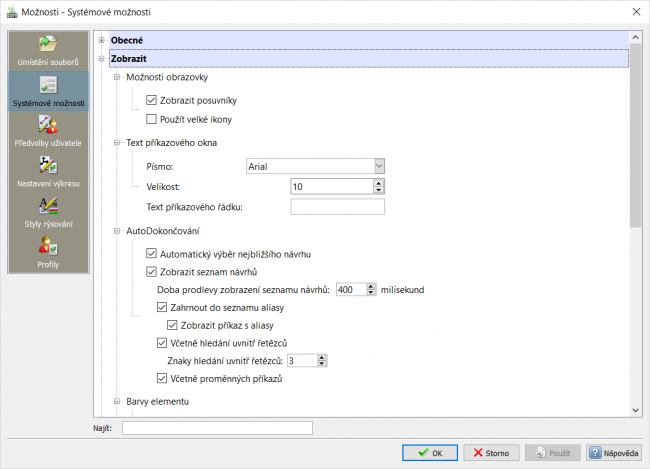Viewport: 650px width, 469px height.
Task: Click the Text příkazového řádku field
Action: 337,207
